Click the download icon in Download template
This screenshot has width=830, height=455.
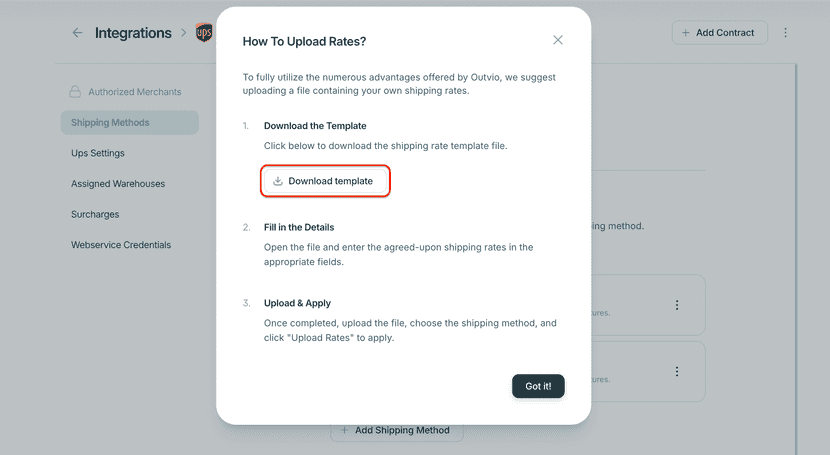[x=278, y=181]
